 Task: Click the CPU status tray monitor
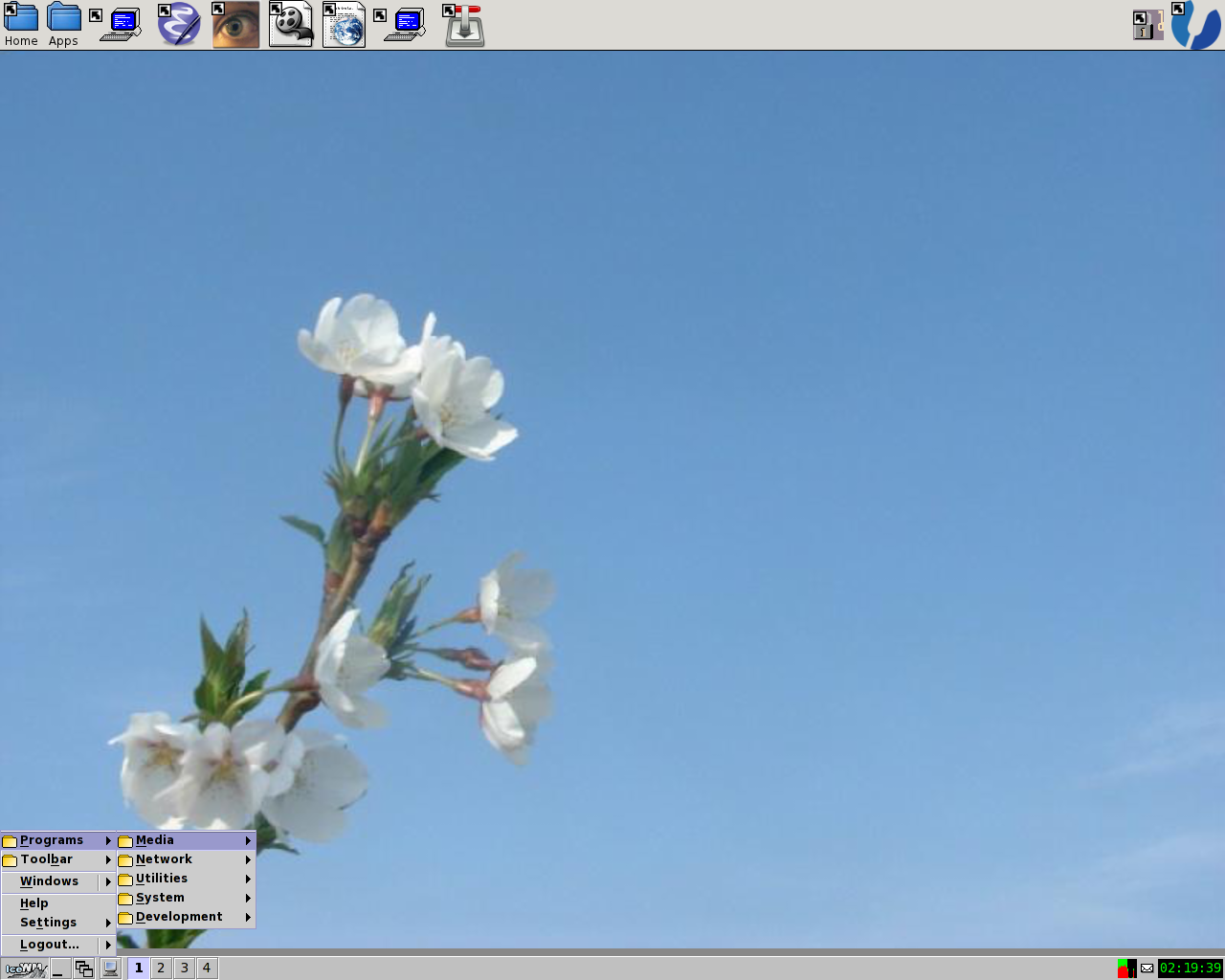(x=1126, y=969)
